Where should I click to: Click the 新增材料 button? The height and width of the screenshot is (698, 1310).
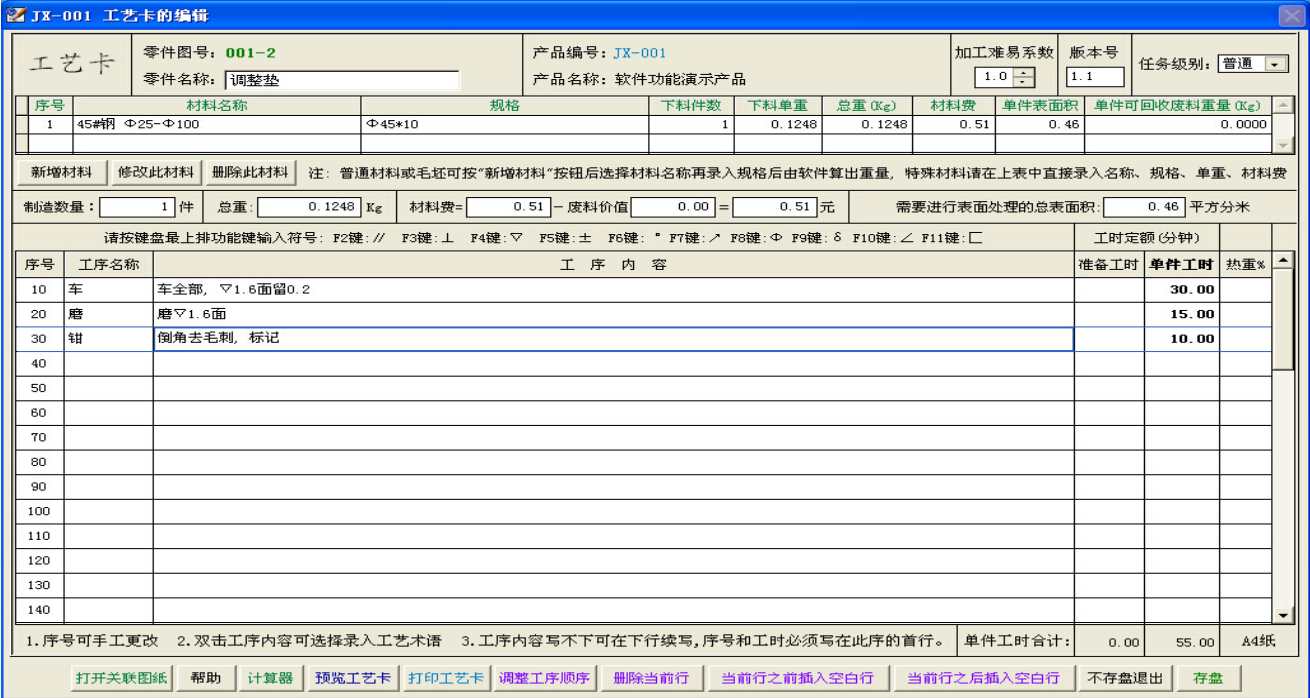click(x=61, y=173)
